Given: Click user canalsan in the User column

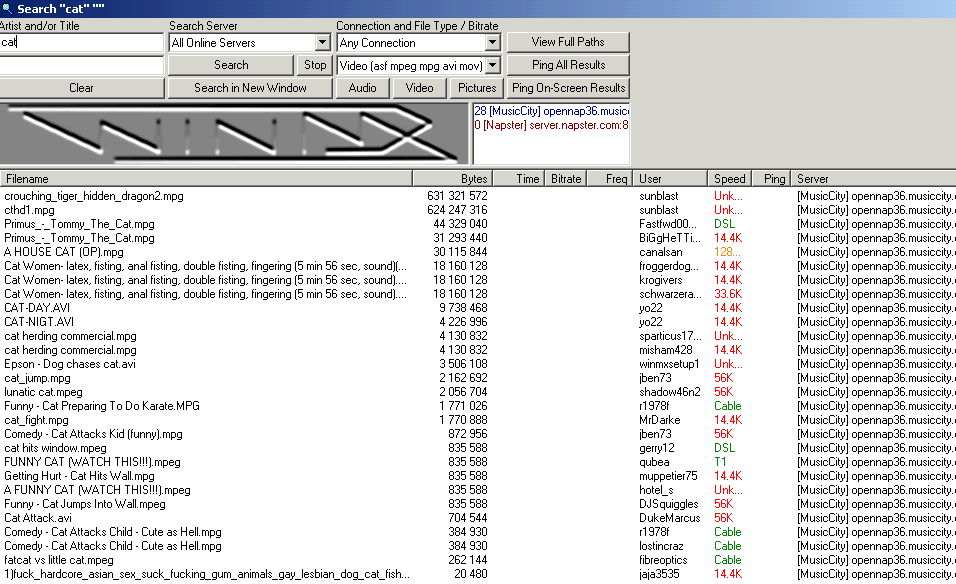Looking at the screenshot, I should click(660, 252).
